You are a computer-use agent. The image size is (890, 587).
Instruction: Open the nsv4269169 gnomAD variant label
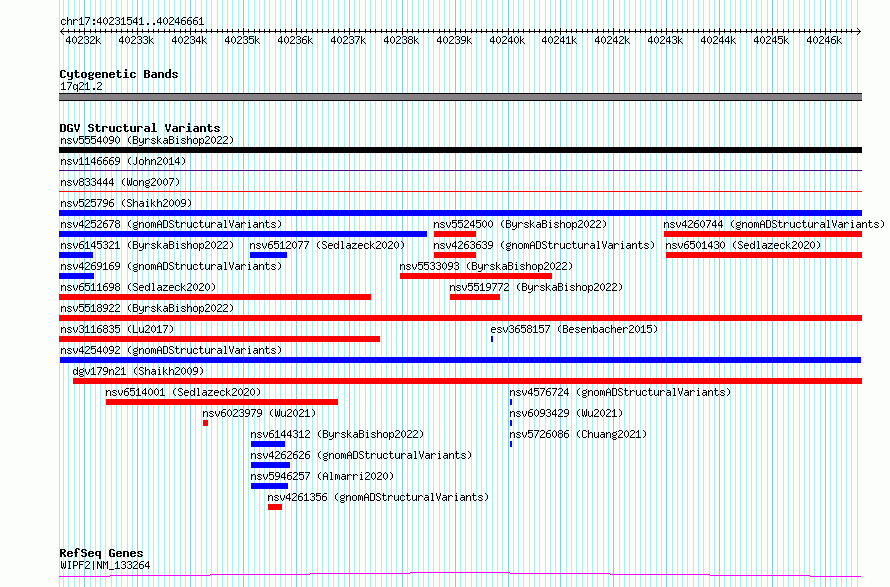[x=171, y=266]
